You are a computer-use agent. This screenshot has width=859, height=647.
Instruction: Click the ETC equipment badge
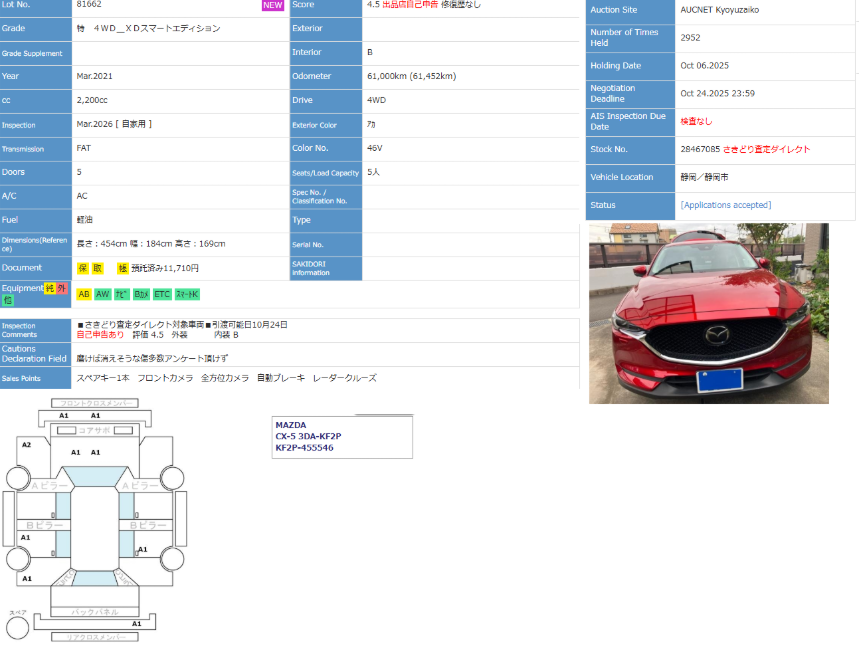tap(162, 294)
